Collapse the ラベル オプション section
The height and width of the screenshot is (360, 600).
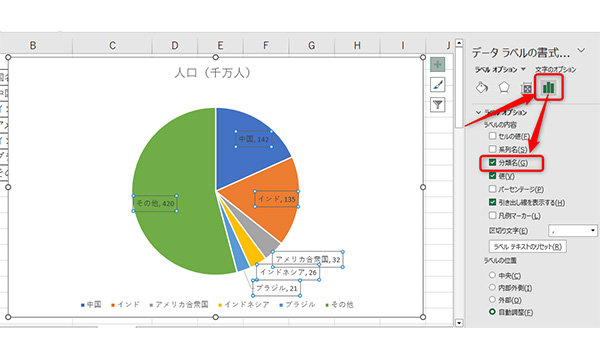point(478,112)
